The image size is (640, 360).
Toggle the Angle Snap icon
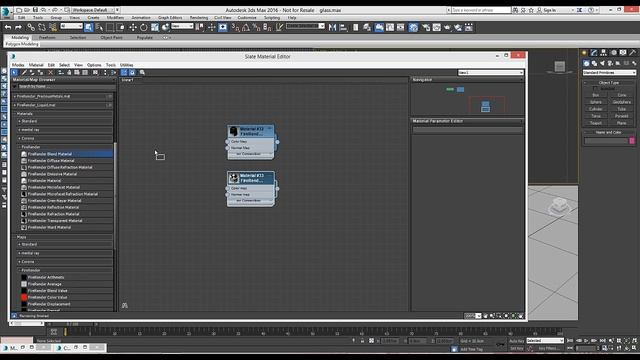(x=246, y=27)
